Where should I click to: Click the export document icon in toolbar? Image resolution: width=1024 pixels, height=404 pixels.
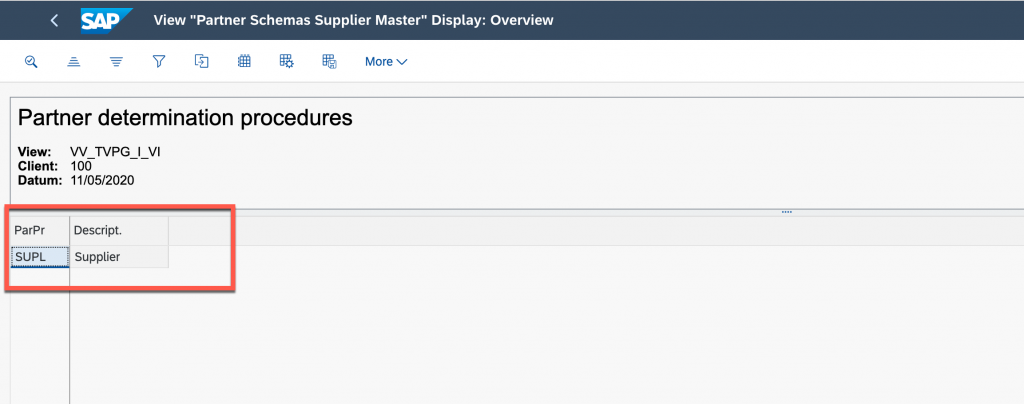coord(202,61)
